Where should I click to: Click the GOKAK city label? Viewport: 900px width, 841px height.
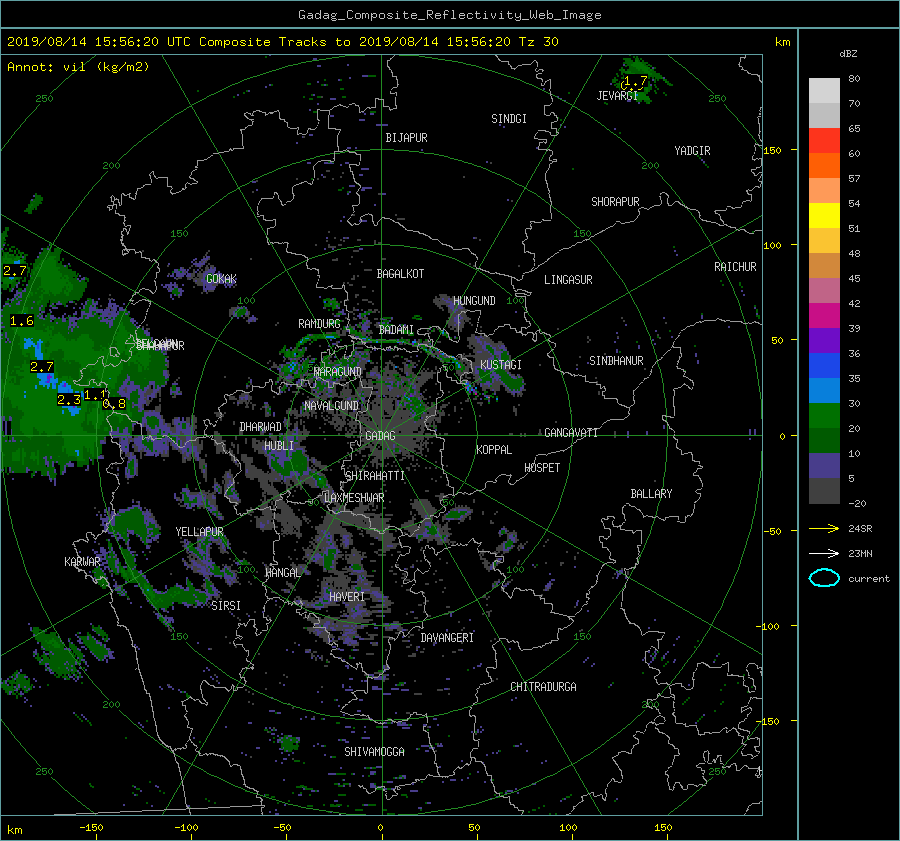click(x=221, y=279)
